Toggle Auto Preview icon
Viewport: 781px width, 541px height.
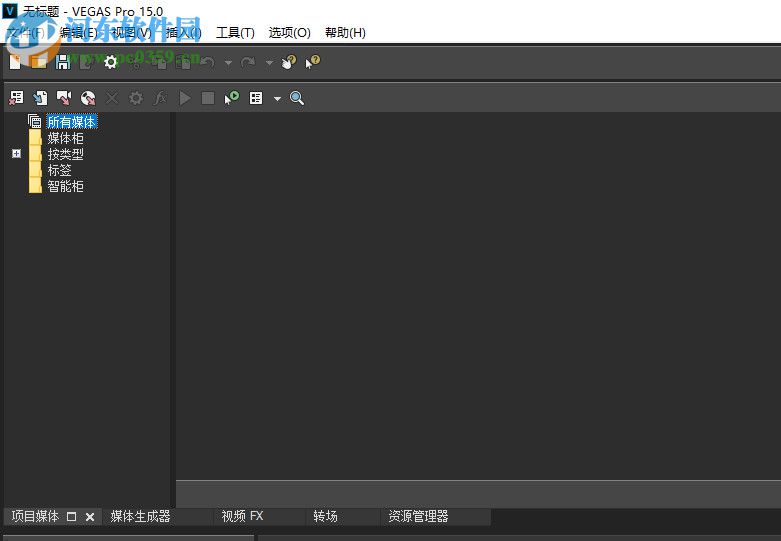coord(232,98)
